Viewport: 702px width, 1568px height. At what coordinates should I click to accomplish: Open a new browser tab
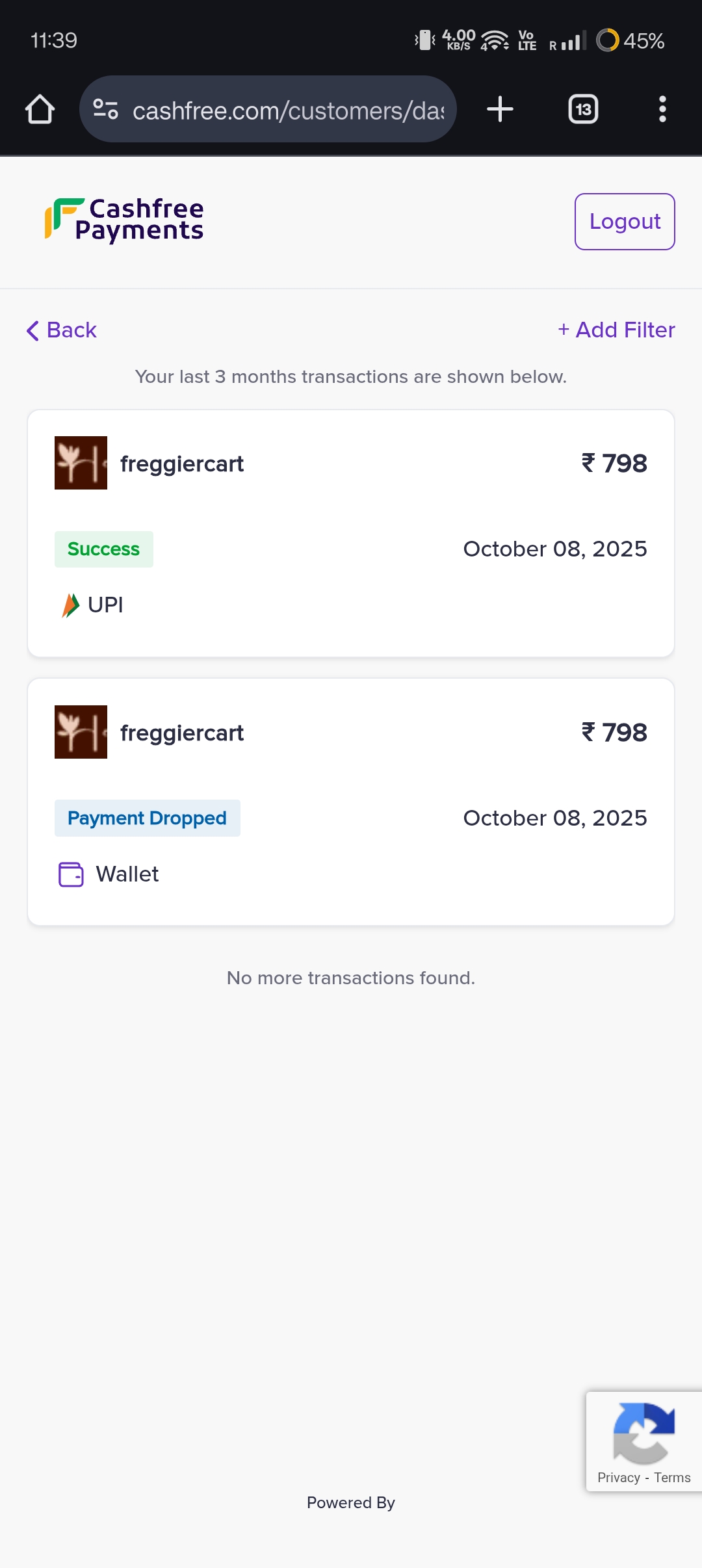(500, 109)
